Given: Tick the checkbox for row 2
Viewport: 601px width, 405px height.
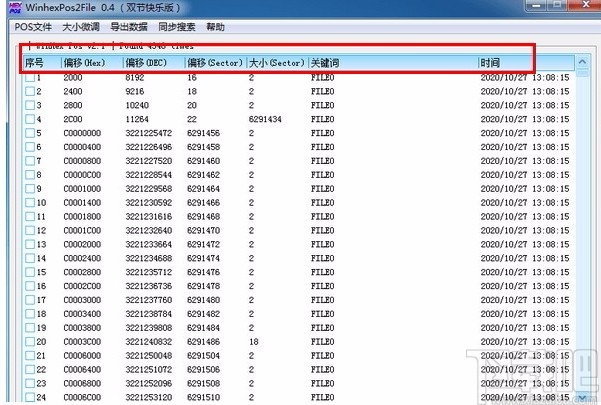Looking at the screenshot, I should click(30, 92).
